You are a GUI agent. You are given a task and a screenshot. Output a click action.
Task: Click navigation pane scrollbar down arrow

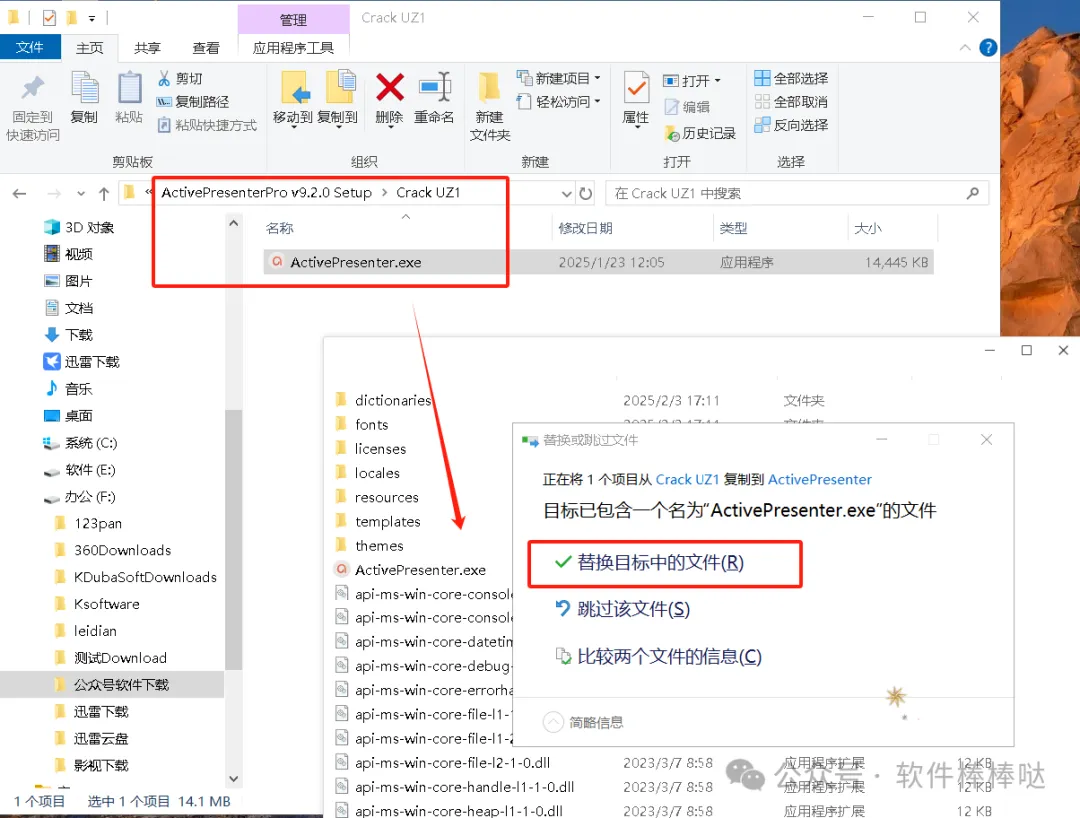pos(233,779)
